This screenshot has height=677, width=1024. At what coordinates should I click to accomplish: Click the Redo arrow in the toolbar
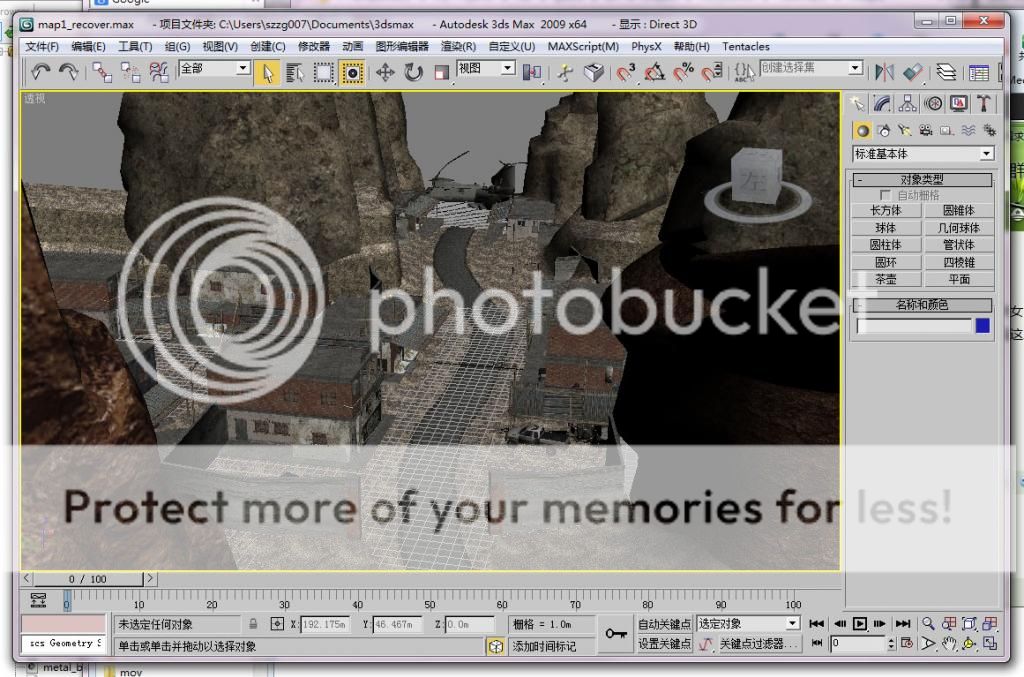point(68,72)
